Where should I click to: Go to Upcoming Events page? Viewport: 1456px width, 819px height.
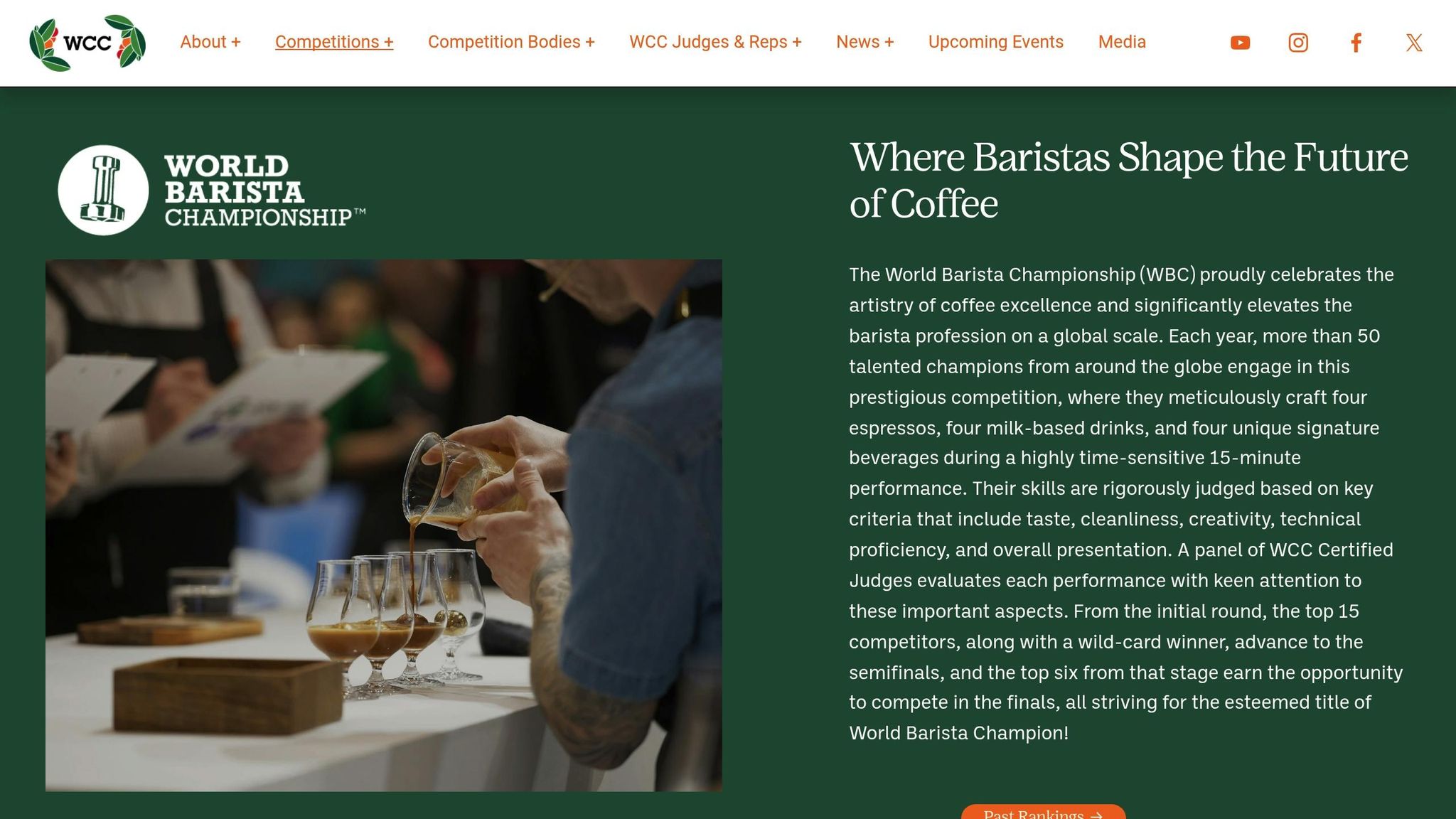995,42
